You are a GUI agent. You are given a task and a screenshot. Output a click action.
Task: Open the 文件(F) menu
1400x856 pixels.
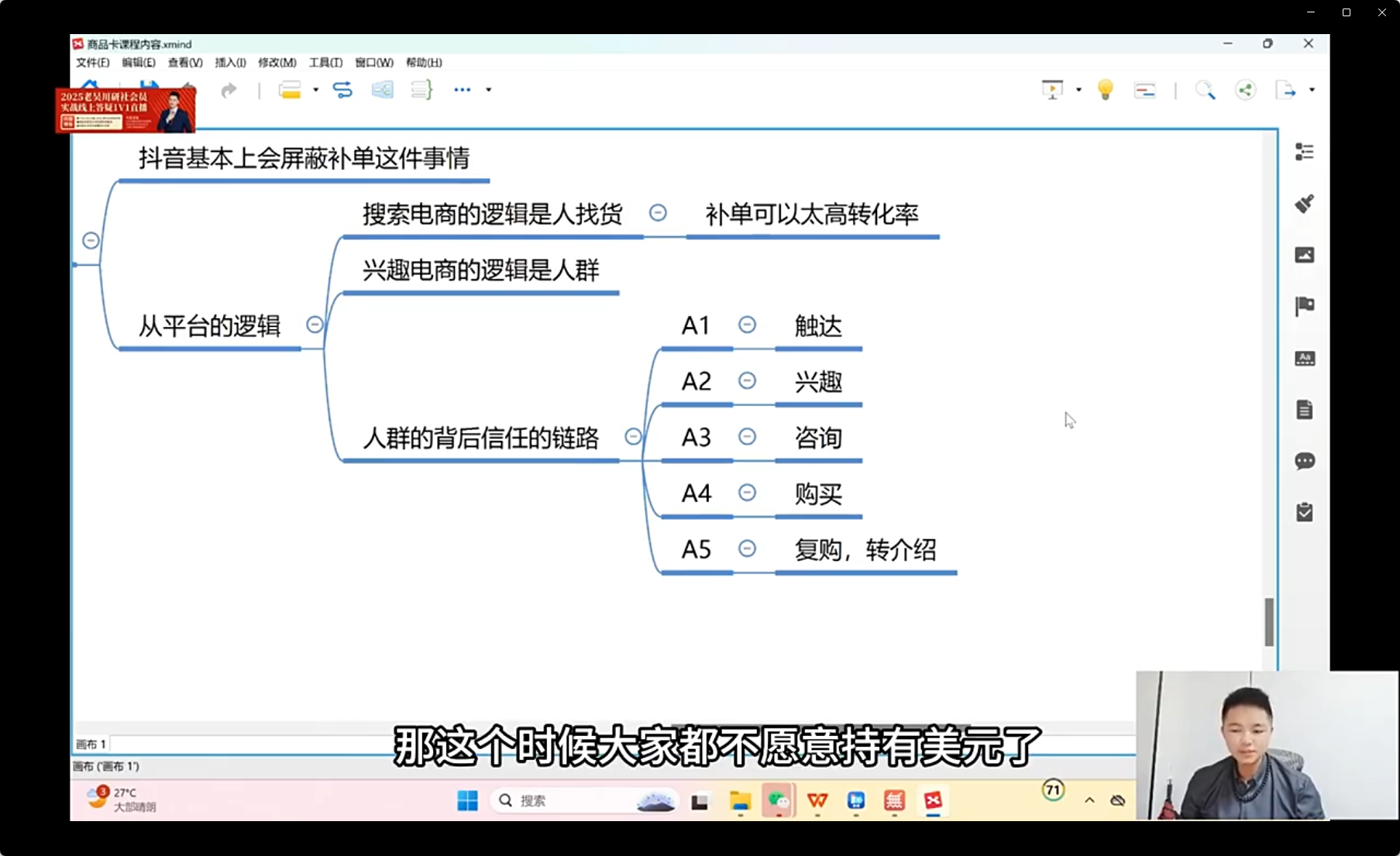click(92, 63)
